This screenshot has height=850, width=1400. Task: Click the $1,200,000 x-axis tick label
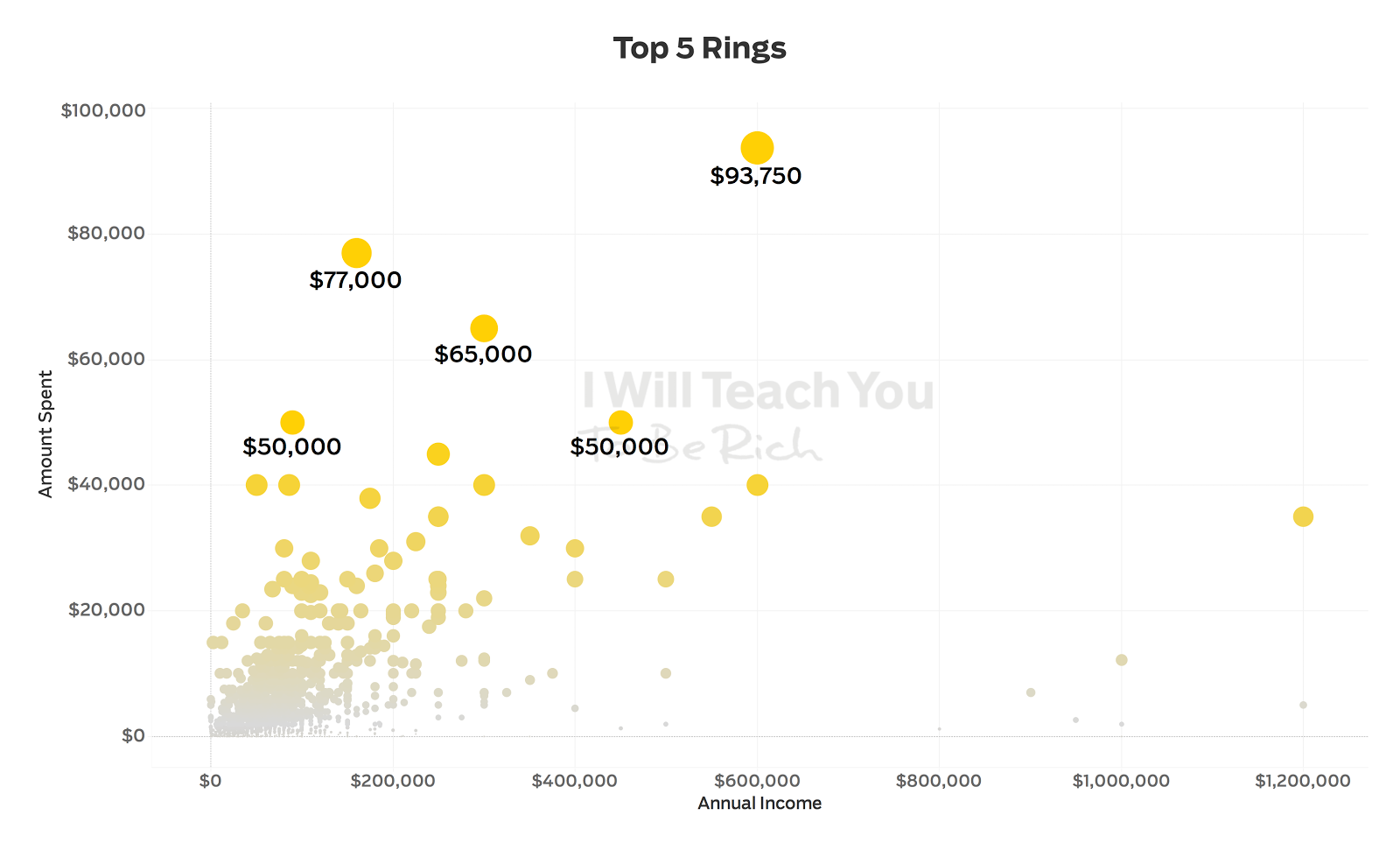click(x=1302, y=781)
